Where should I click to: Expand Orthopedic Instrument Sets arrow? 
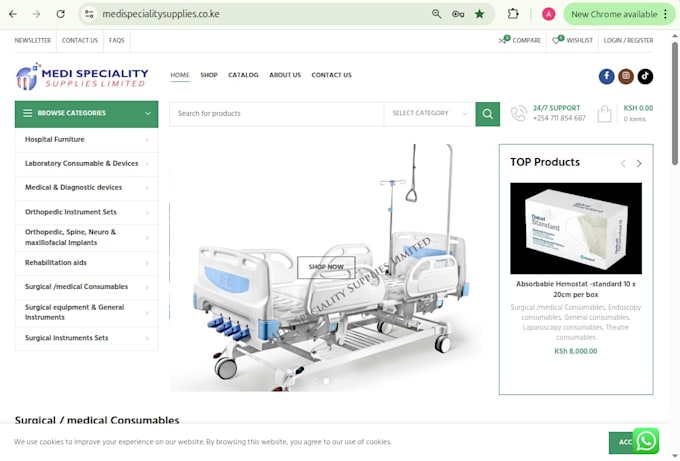(147, 213)
